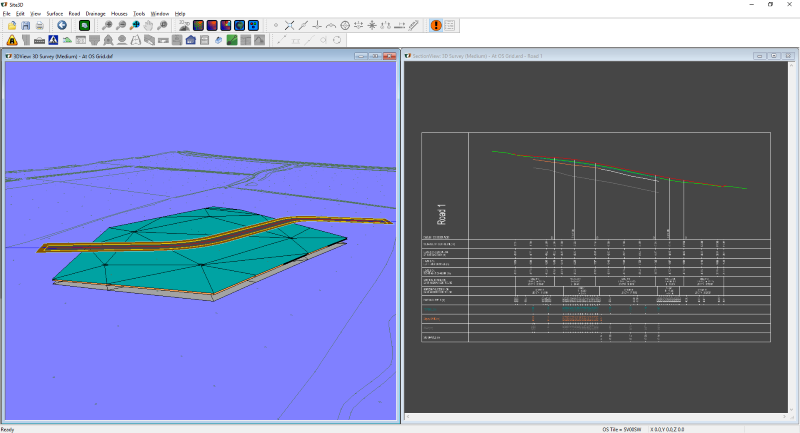Click the blue house icon in toolbar

(190, 40)
